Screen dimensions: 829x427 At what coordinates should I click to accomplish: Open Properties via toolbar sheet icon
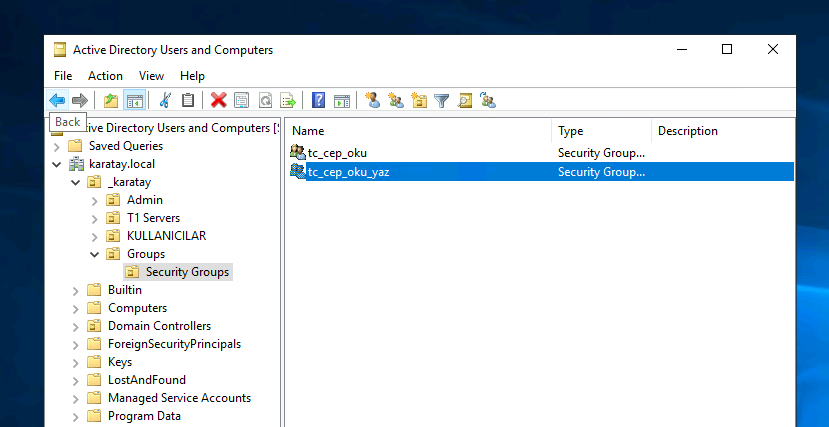pos(241,100)
